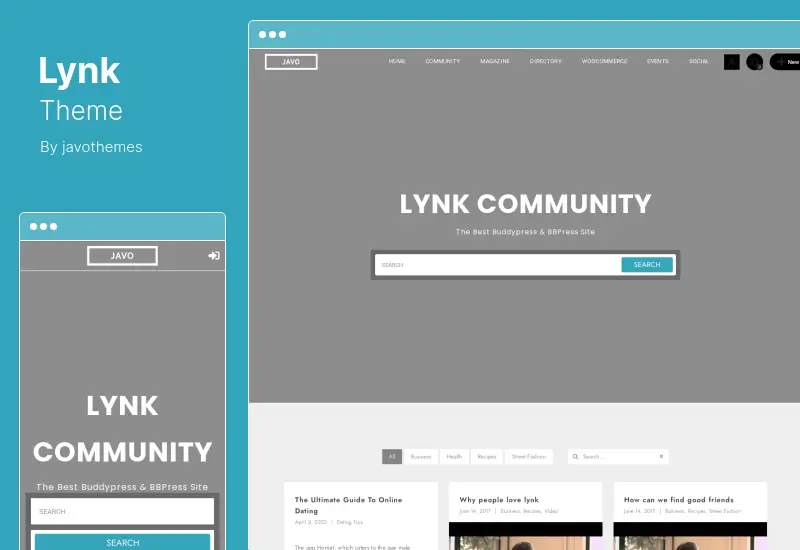Viewport: 800px width, 550px height.
Task: Open the COMMUNITY menu item
Action: pos(442,61)
